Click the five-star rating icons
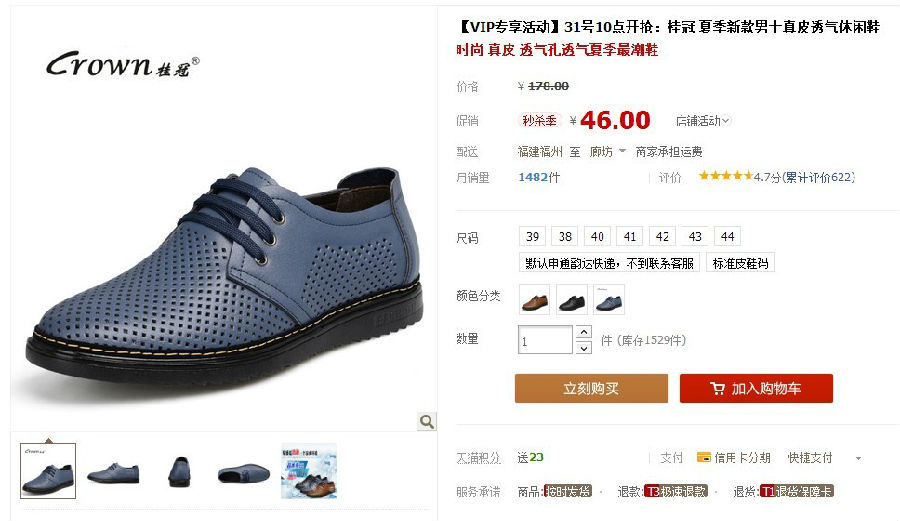This screenshot has height=521, width=900. [726, 176]
